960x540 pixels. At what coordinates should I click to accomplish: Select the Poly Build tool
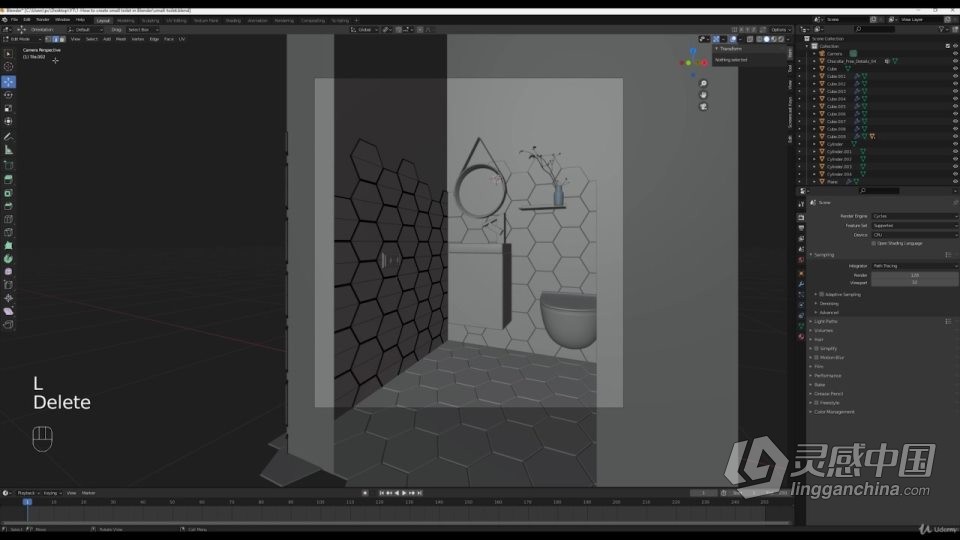pyautogui.click(x=8, y=246)
